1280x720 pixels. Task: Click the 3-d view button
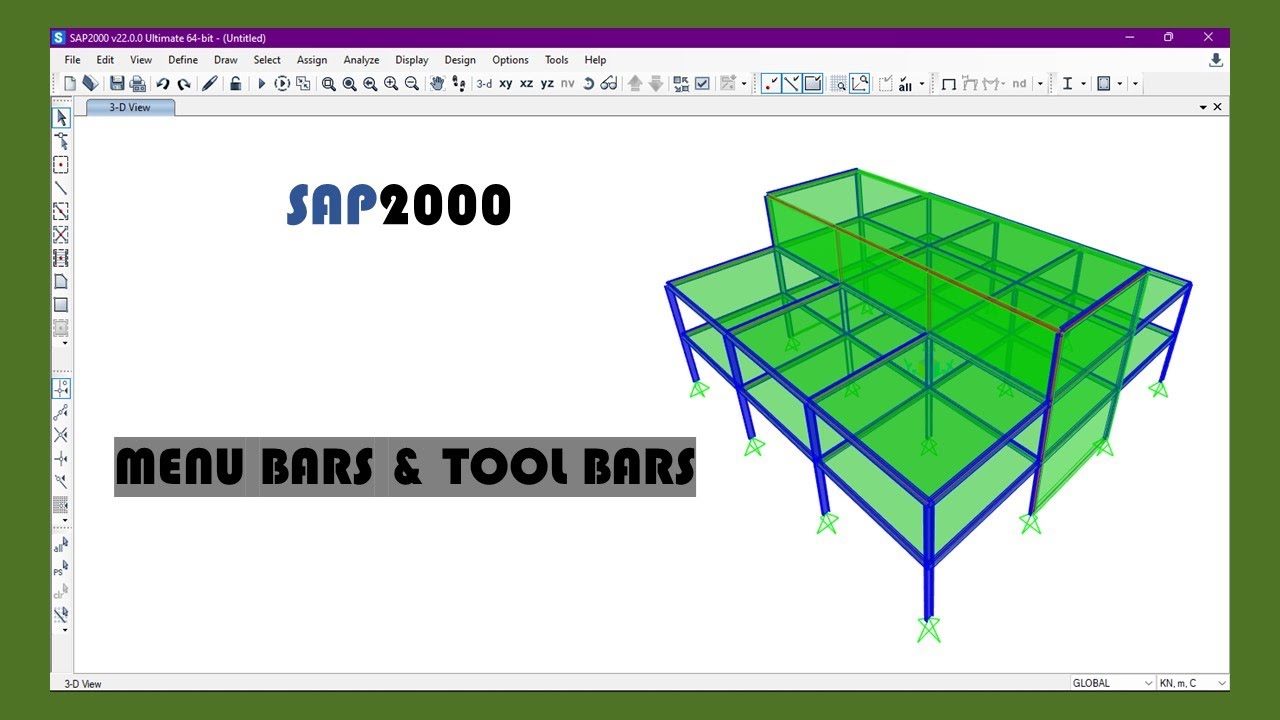pyautogui.click(x=484, y=84)
